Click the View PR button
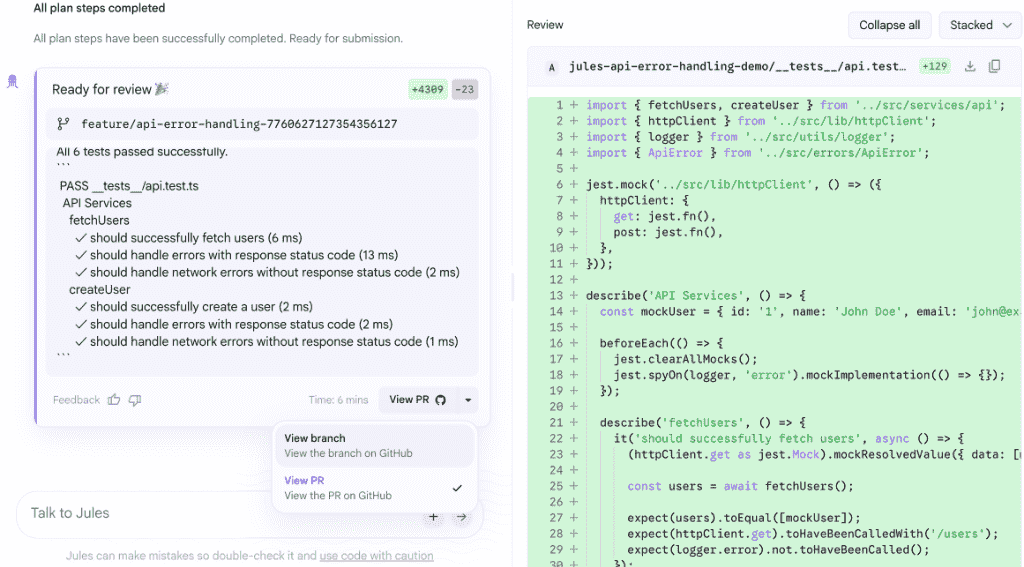 [418, 400]
